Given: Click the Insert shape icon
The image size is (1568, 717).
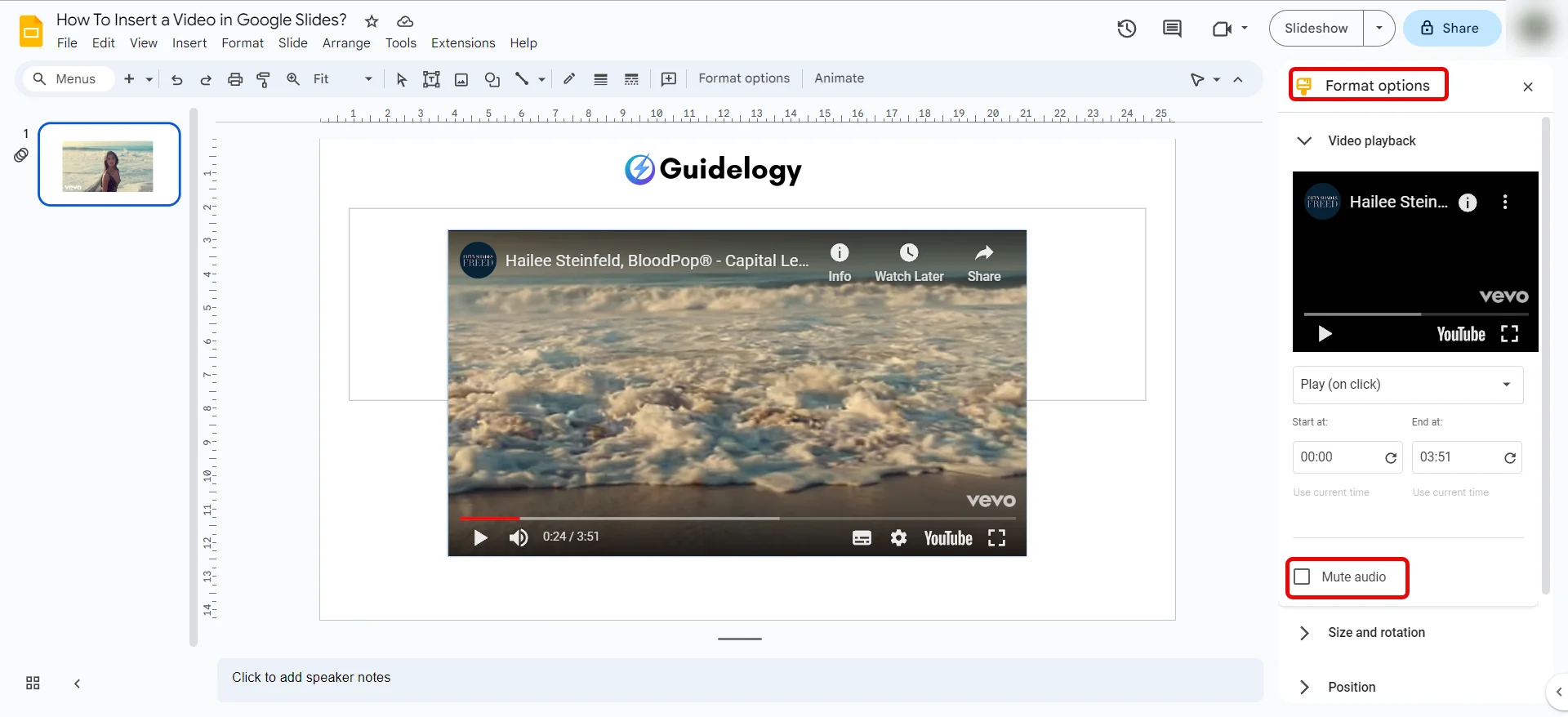Looking at the screenshot, I should tap(492, 79).
